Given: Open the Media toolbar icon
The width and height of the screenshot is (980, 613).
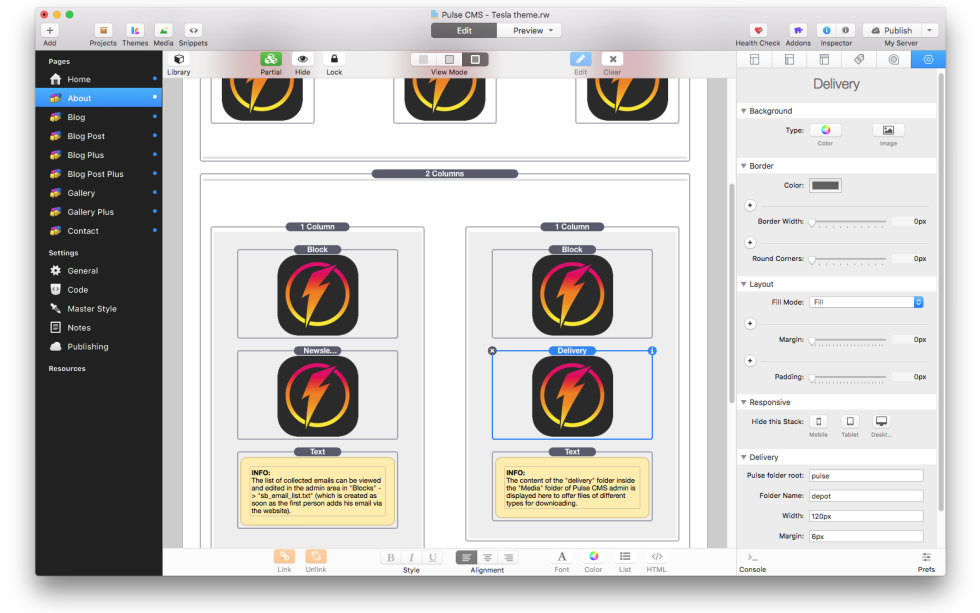Looking at the screenshot, I should point(163,30).
